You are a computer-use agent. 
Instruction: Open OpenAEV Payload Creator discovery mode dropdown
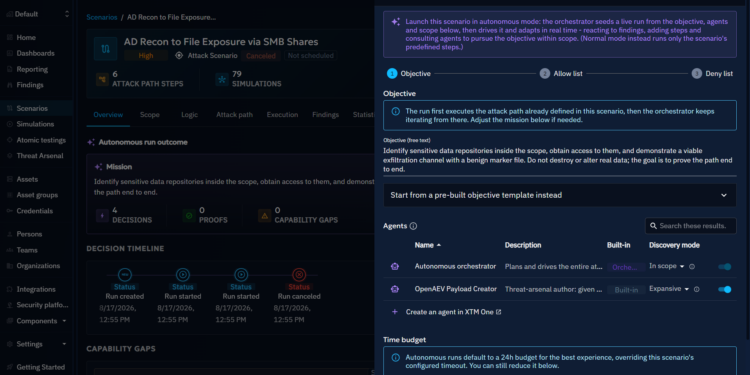click(669, 289)
